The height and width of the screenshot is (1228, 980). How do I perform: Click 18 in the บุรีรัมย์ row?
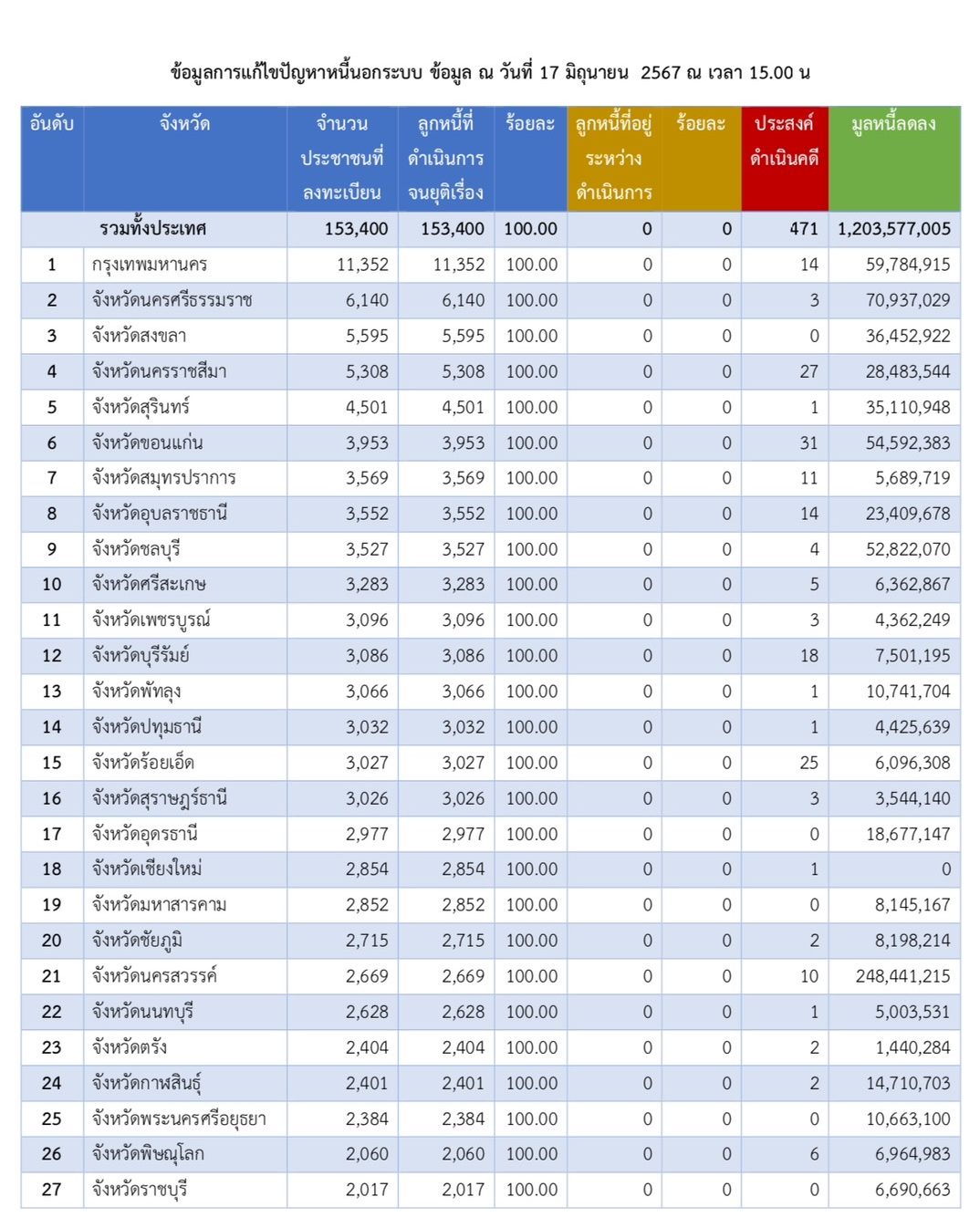coord(808,655)
